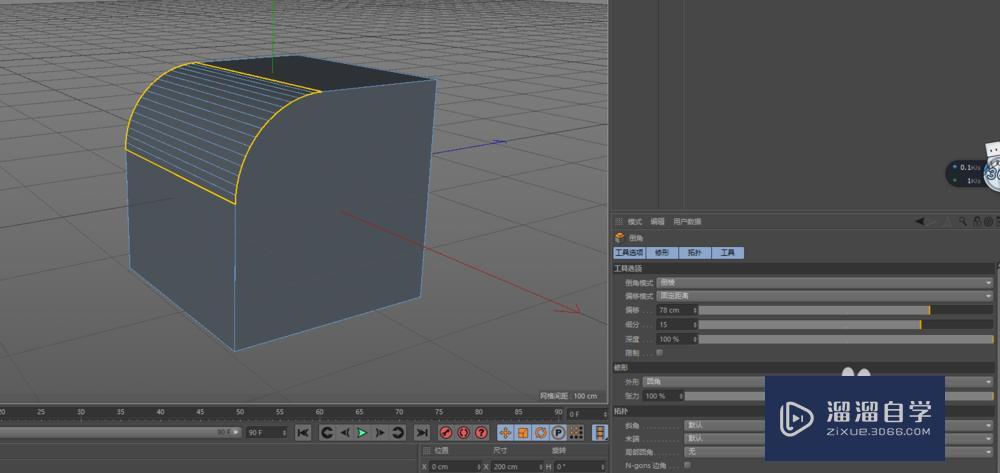The width and height of the screenshot is (1000, 473).
Task: Enable the 限制 checkbox
Action: (659, 352)
